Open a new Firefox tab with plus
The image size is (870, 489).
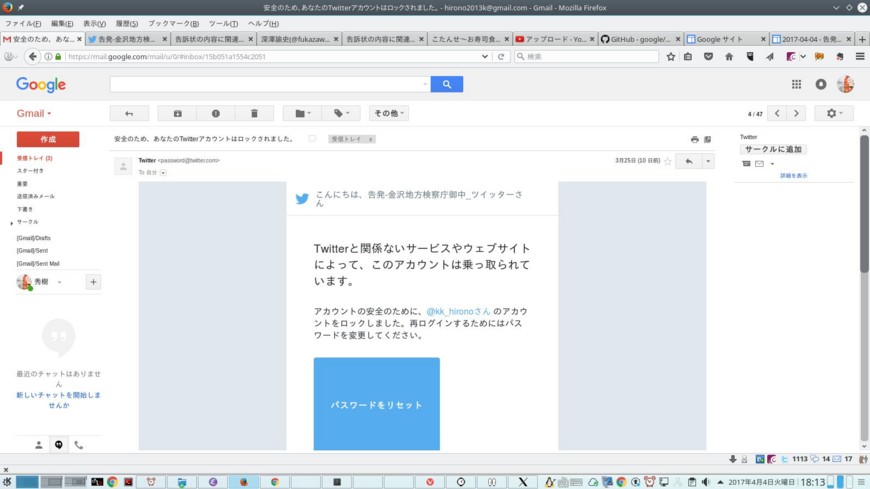(862, 39)
